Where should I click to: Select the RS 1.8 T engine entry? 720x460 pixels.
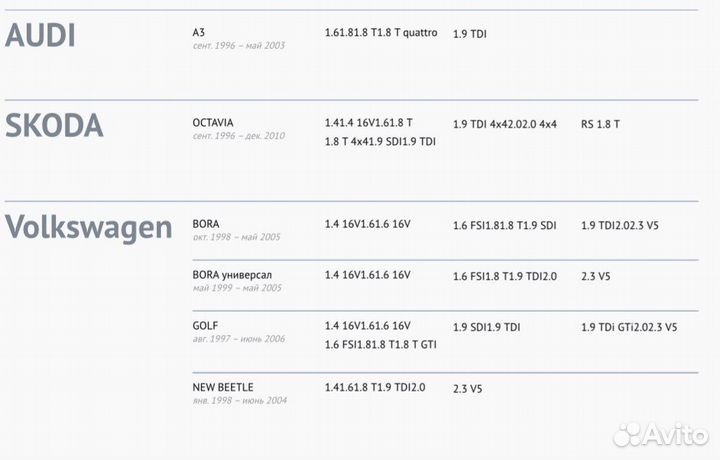(x=600, y=125)
